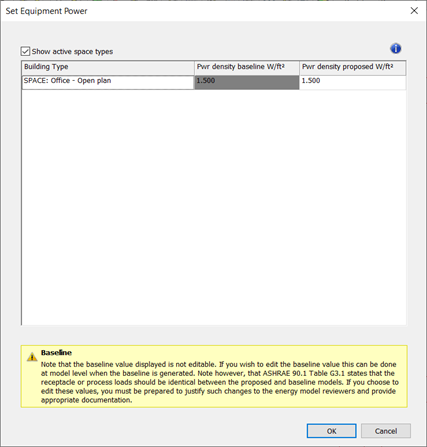Toggle the Show active space types checkbox
427x447 pixels.
[25, 51]
